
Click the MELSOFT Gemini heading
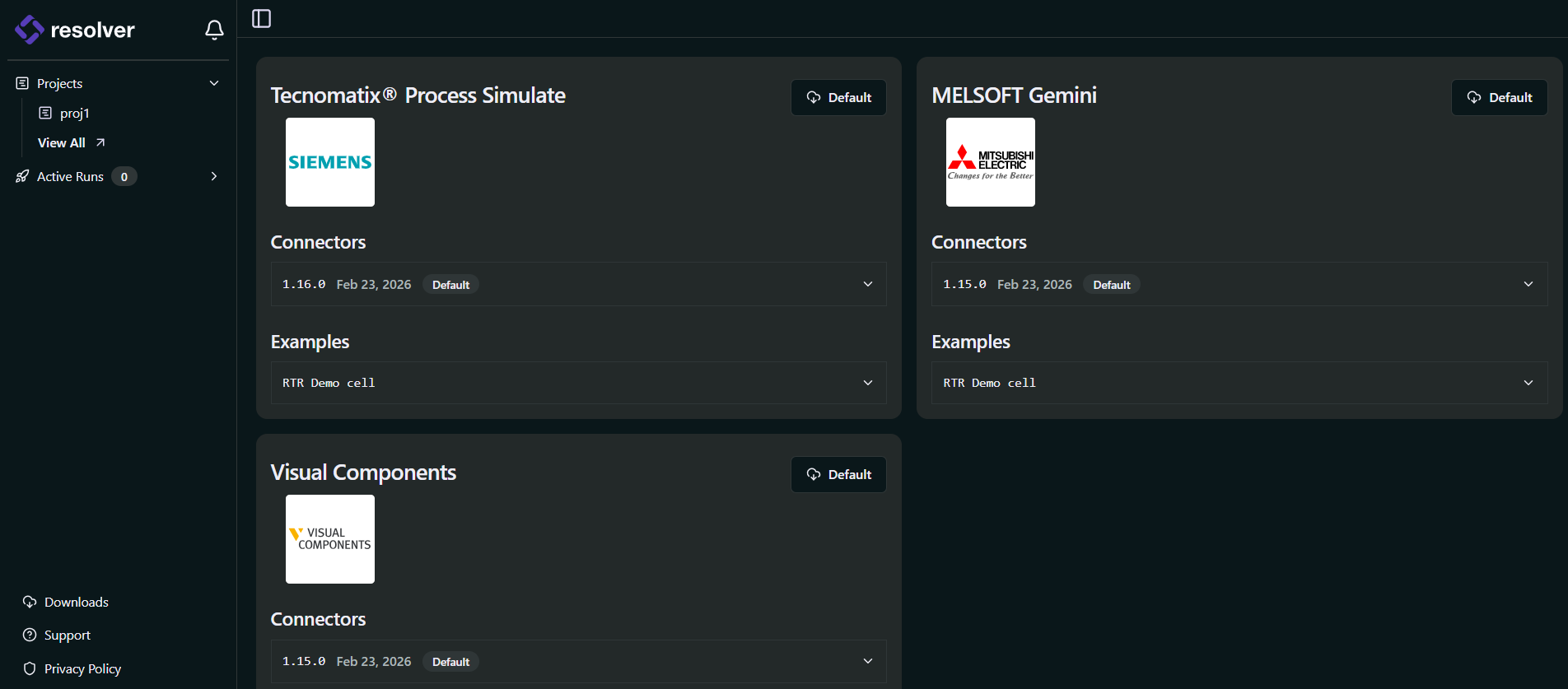coord(1014,95)
